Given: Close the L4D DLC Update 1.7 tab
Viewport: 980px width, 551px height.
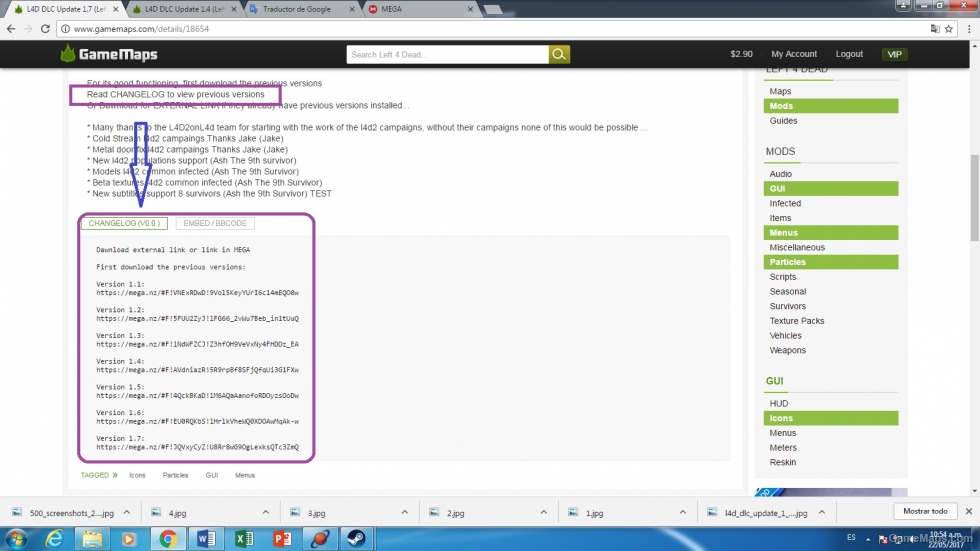Looking at the screenshot, I should coord(116,9).
